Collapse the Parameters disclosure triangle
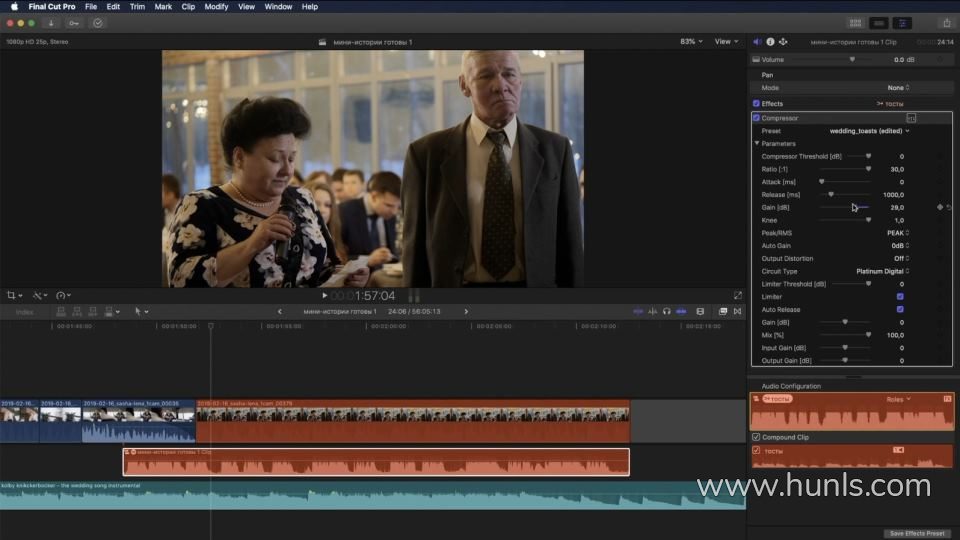 (757, 143)
